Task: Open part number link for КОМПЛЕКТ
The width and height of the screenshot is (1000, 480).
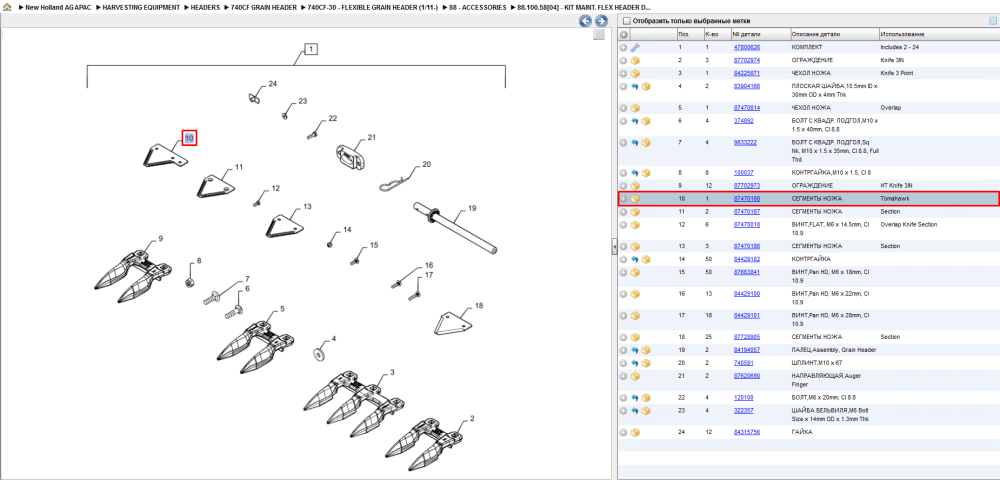Action: [746, 47]
